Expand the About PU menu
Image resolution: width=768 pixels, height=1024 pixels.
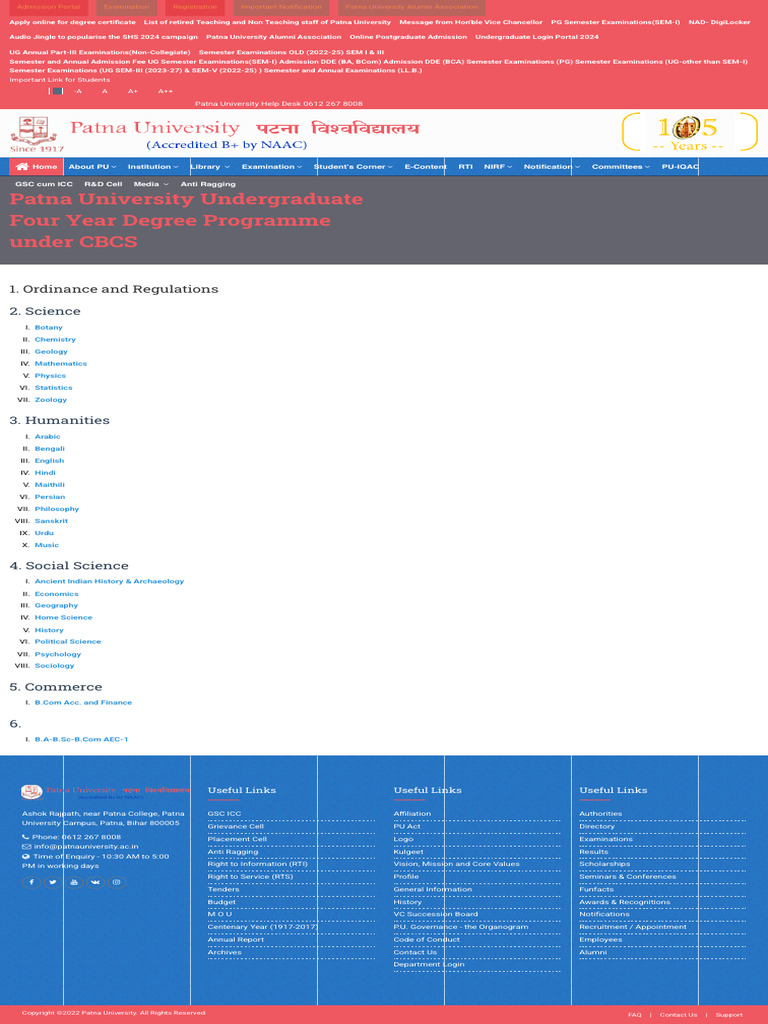tap(91, 167)
